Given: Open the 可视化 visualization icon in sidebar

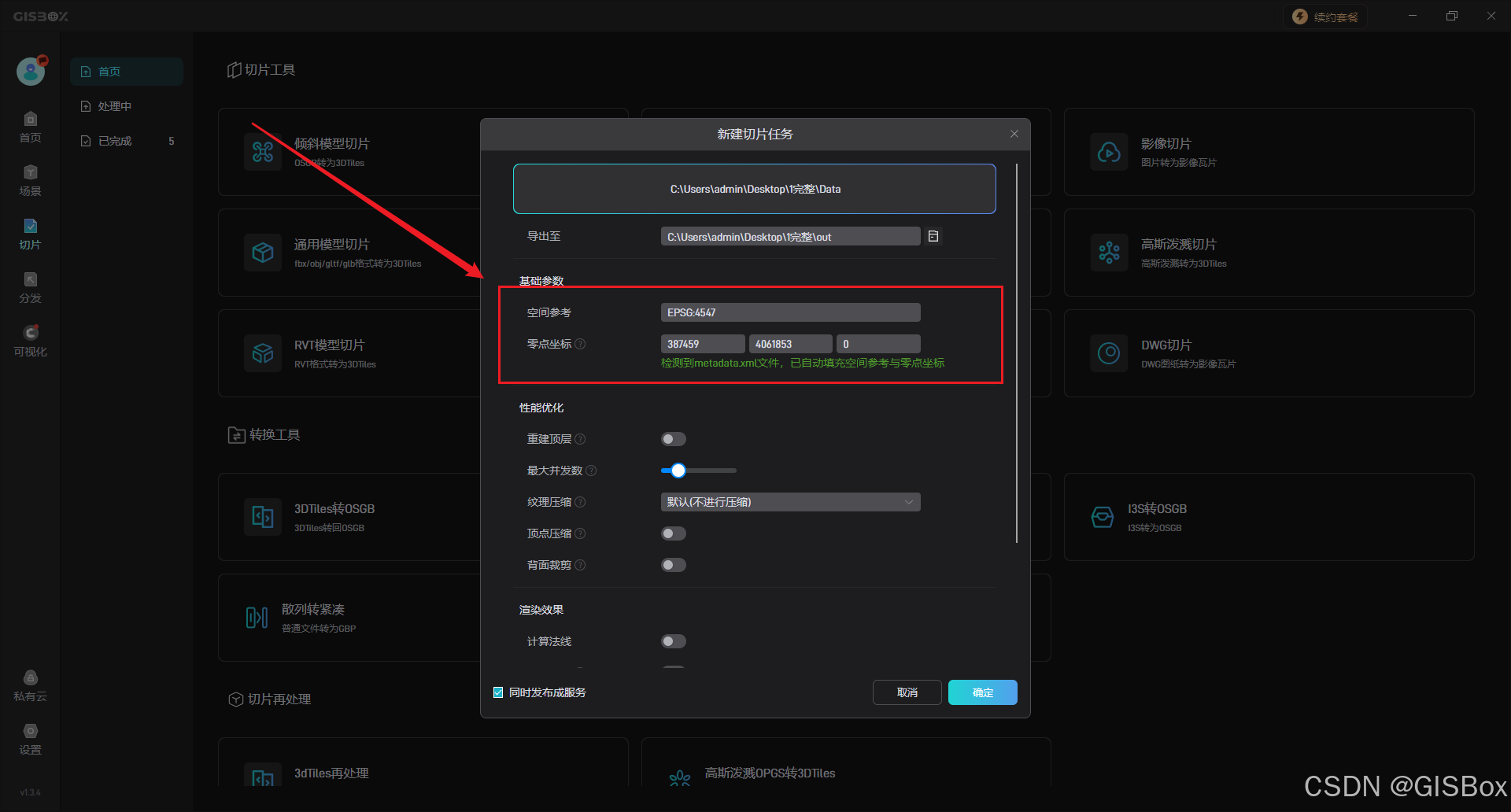Looking at the screenshot, I should pyautogui.click(x=30, y=333).
